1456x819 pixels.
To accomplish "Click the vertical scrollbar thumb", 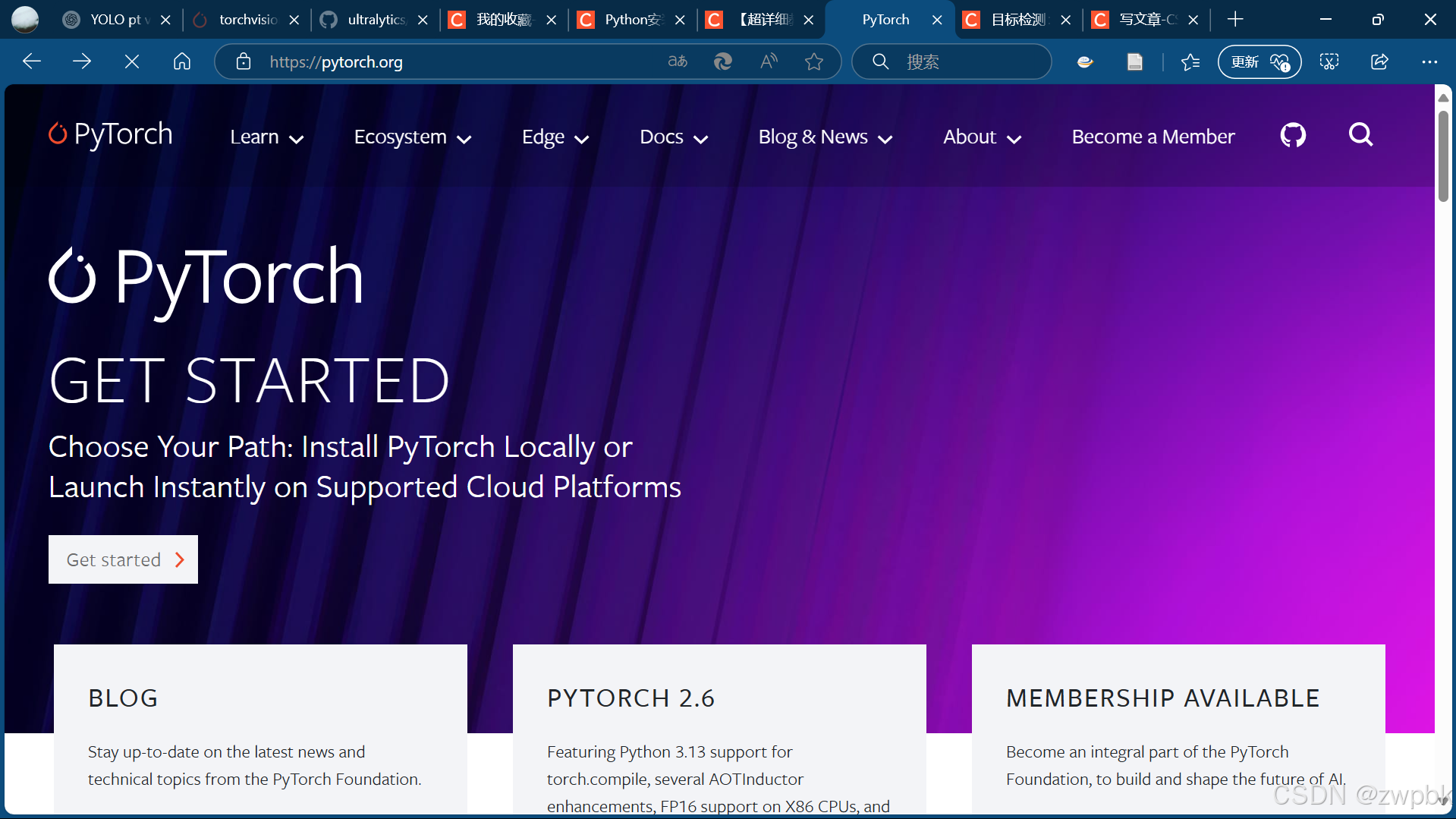I will pyautogui.click(x=1443, y=156).
